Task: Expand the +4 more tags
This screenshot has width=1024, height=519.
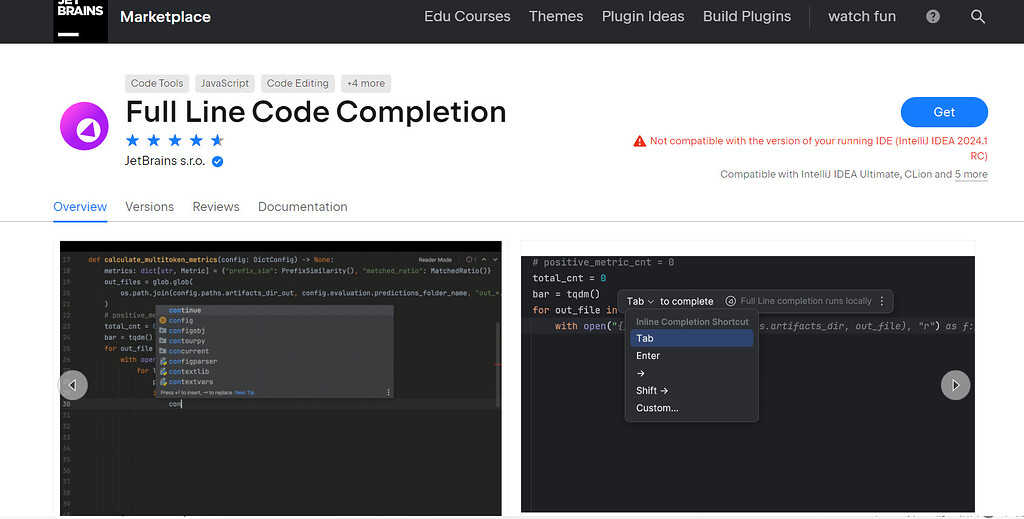Action: (366, 83)
